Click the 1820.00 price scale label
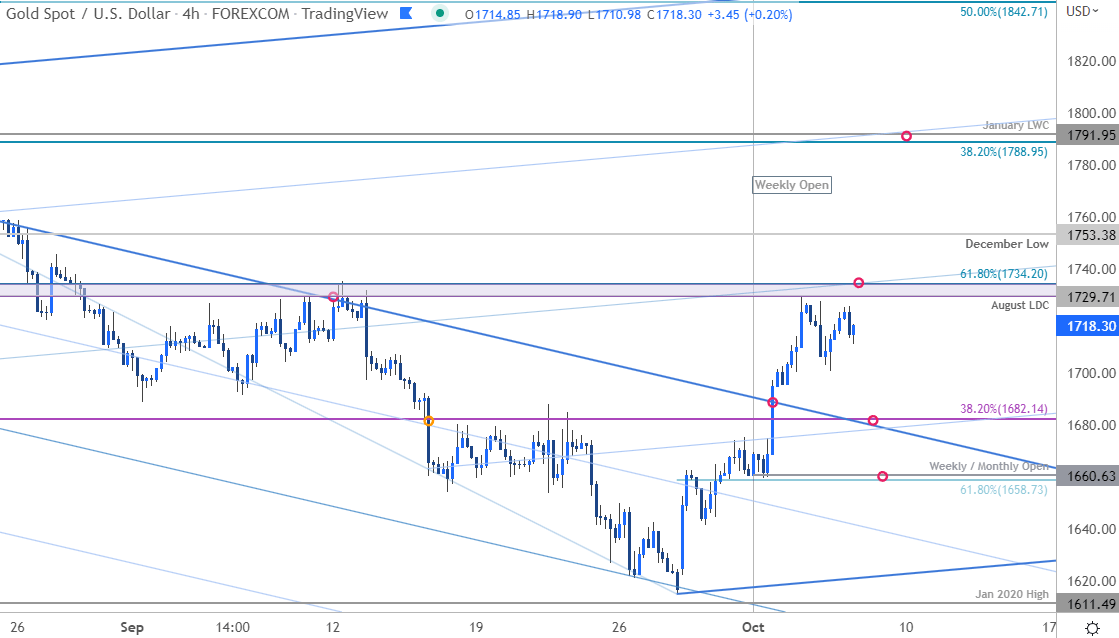Viewport: 1119px width, 638px height. pos(1091,61)
